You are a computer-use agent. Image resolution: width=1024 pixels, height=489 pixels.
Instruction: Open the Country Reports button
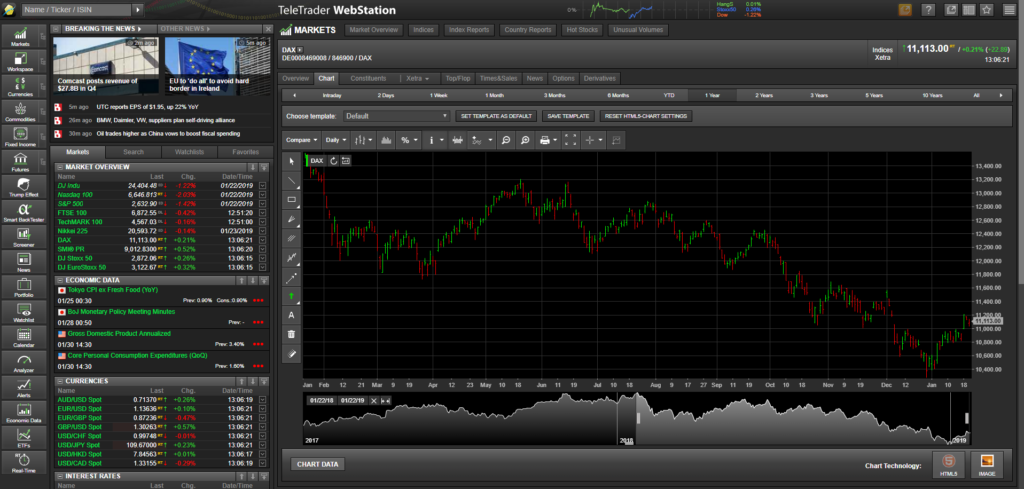coord(528,30)
